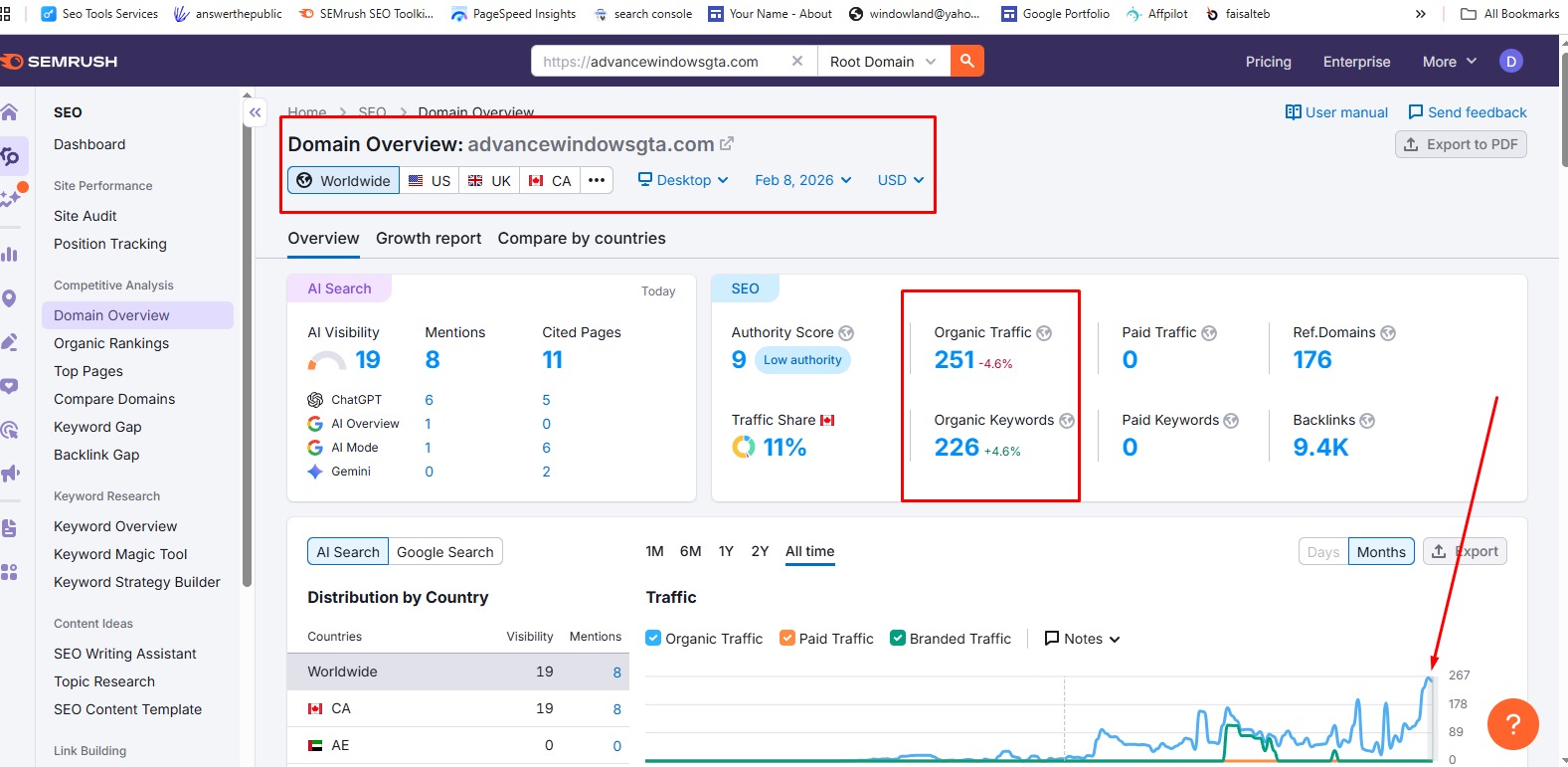Open the All Bookmarks folder
Screen dimensions: 1568x767
(1509, 14)
